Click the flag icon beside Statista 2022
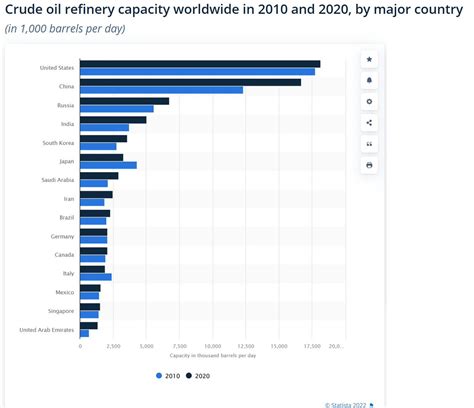The image size is (474, 408). (372, 405)
